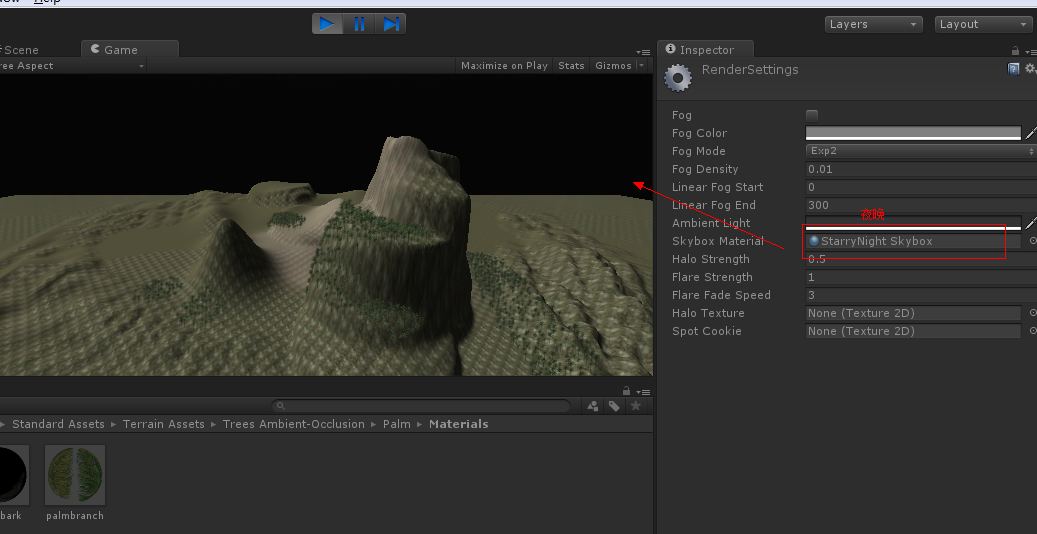Go to Palm breadcrumb folder
1037x534 pixels.
click(397, 424)
